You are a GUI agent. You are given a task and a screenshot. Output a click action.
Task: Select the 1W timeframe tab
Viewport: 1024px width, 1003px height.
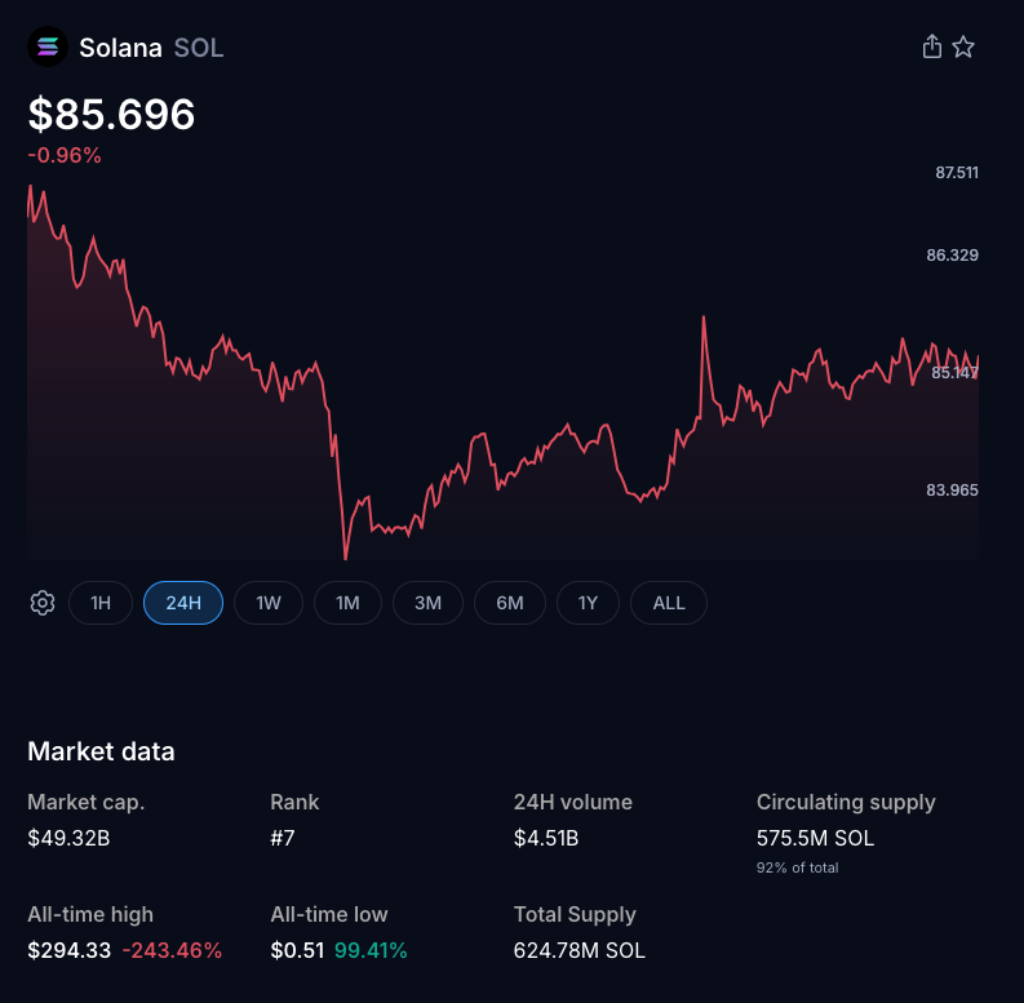[268, 603]
